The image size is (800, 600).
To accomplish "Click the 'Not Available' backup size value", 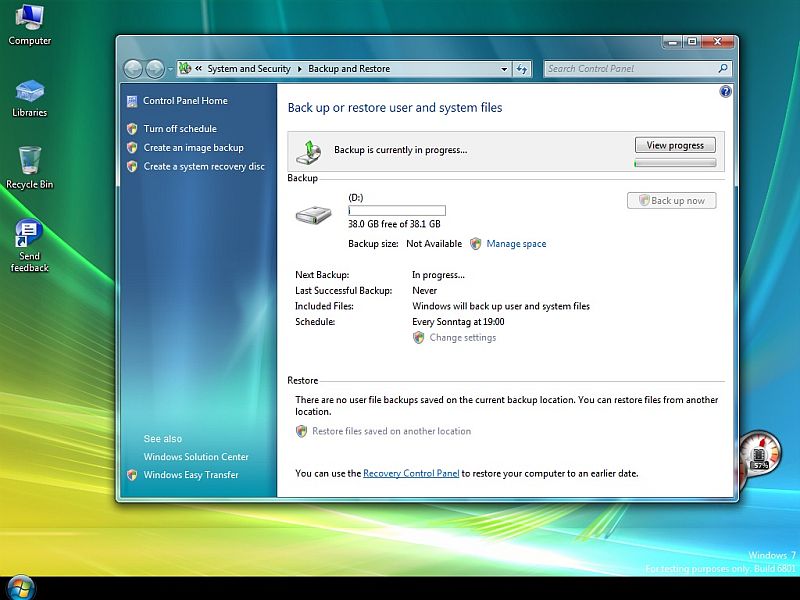I will (434, 244).
